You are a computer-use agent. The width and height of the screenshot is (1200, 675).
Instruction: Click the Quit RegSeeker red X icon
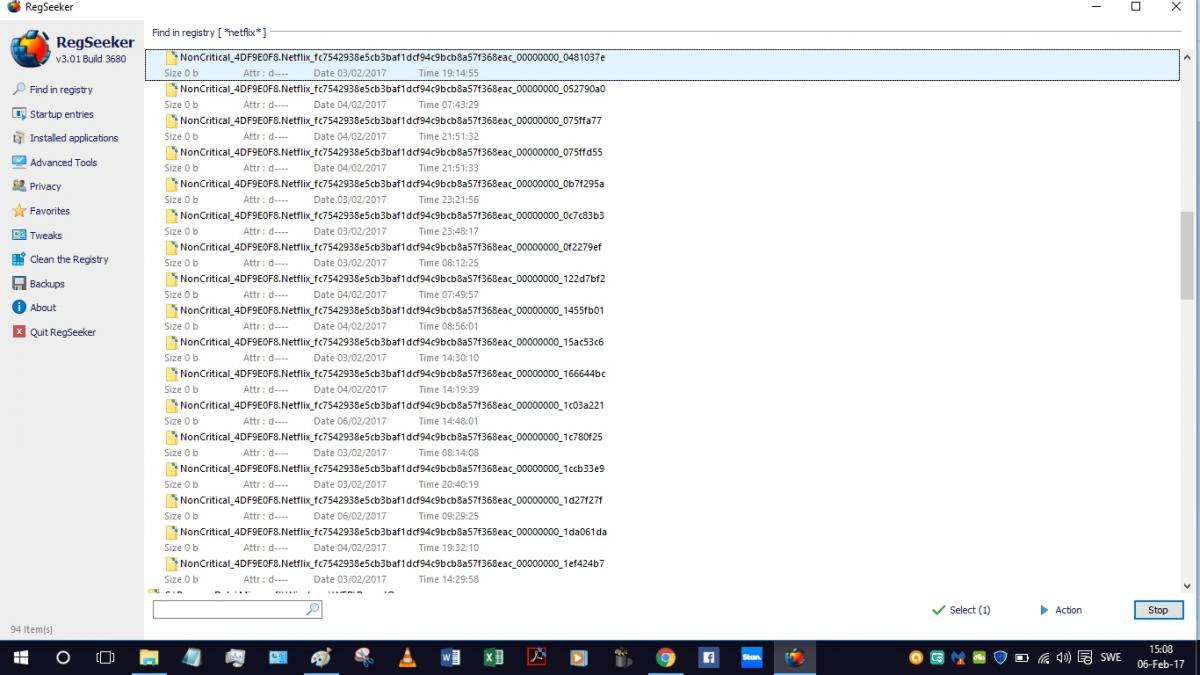click(19, 332)
